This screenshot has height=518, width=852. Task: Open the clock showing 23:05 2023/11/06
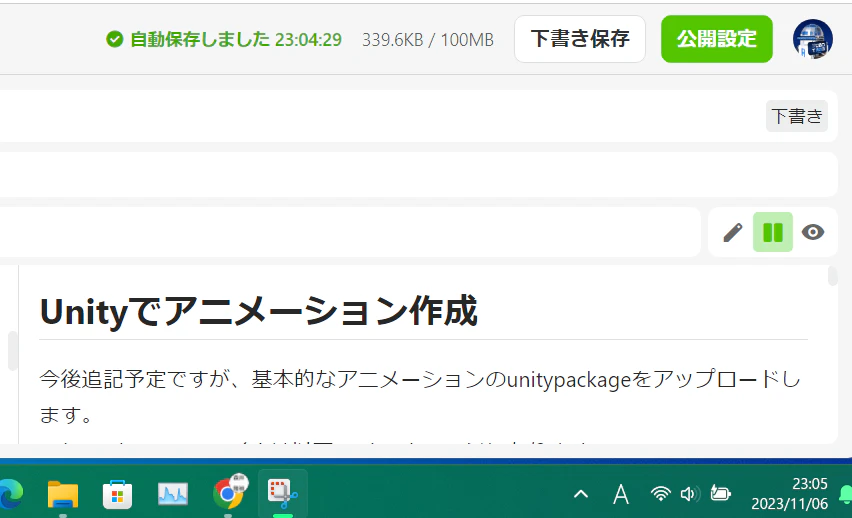(x=790, y=494)
